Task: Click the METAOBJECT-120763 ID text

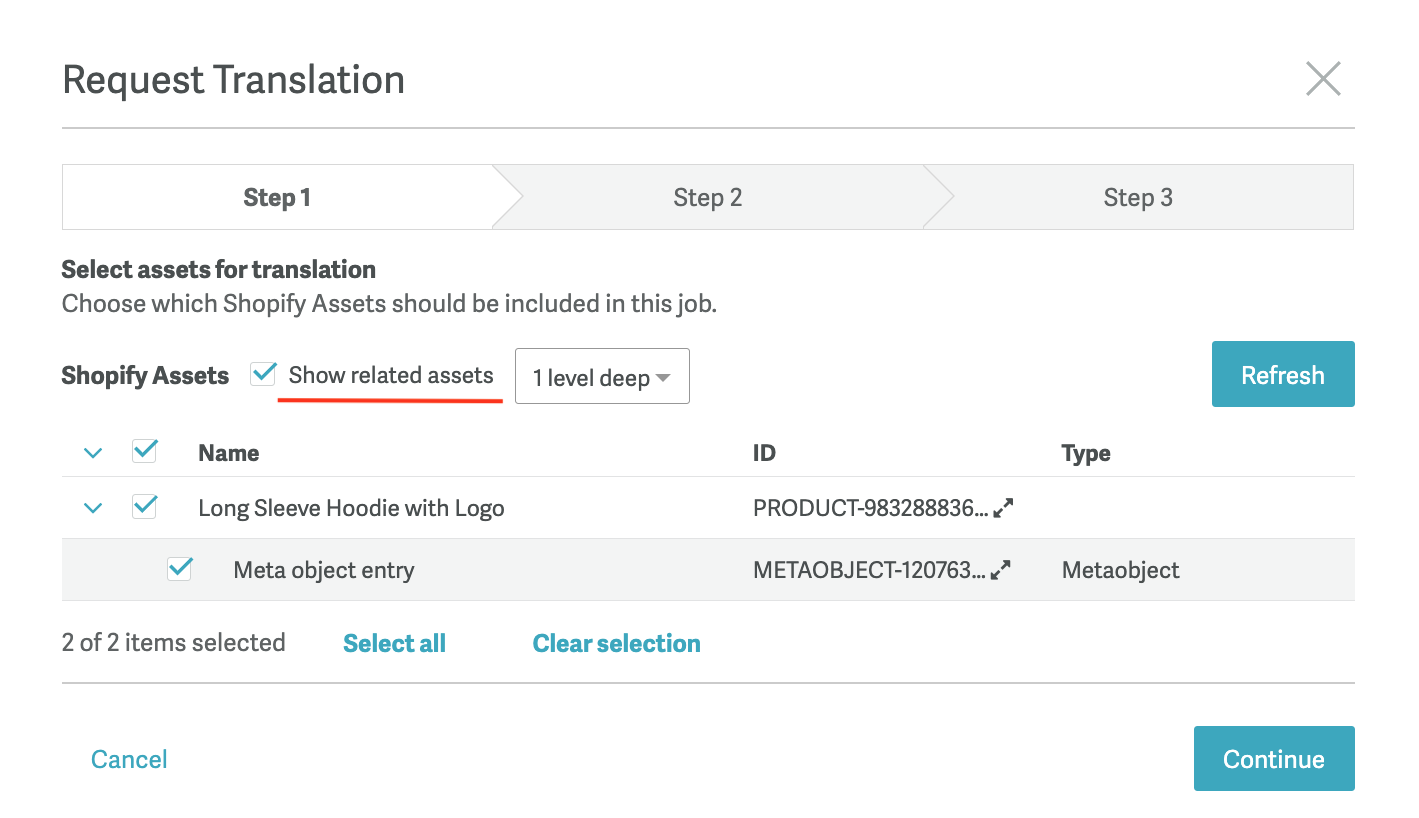Action: pos(869,570)
